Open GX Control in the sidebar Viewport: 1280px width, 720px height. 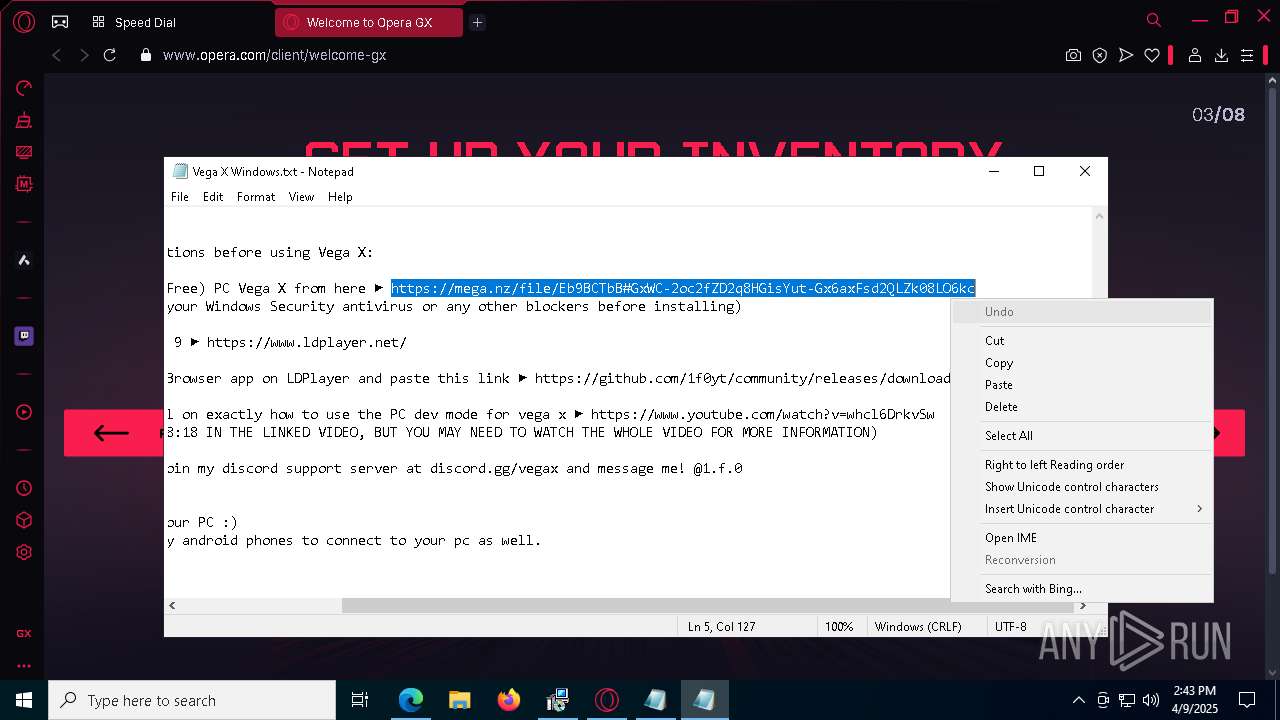pos(24,88)
